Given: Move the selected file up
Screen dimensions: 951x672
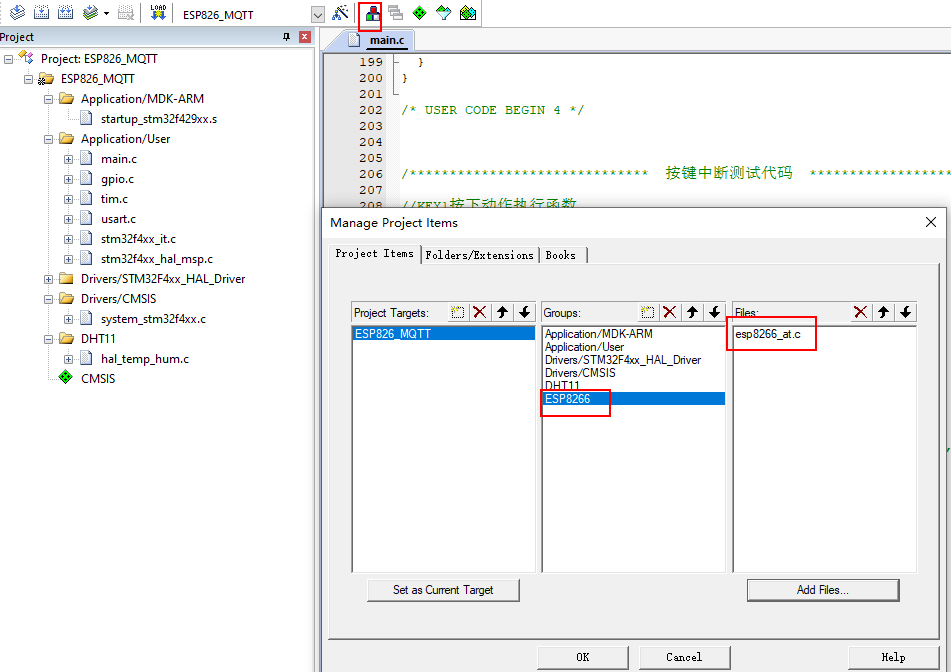Looking at the screenshot, I should [883, 312].
